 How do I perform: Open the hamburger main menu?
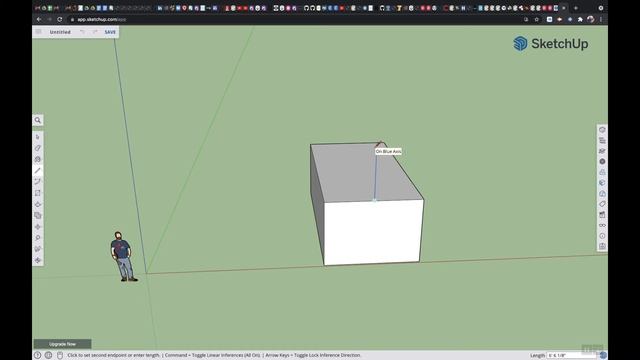(x=38, y=32)
